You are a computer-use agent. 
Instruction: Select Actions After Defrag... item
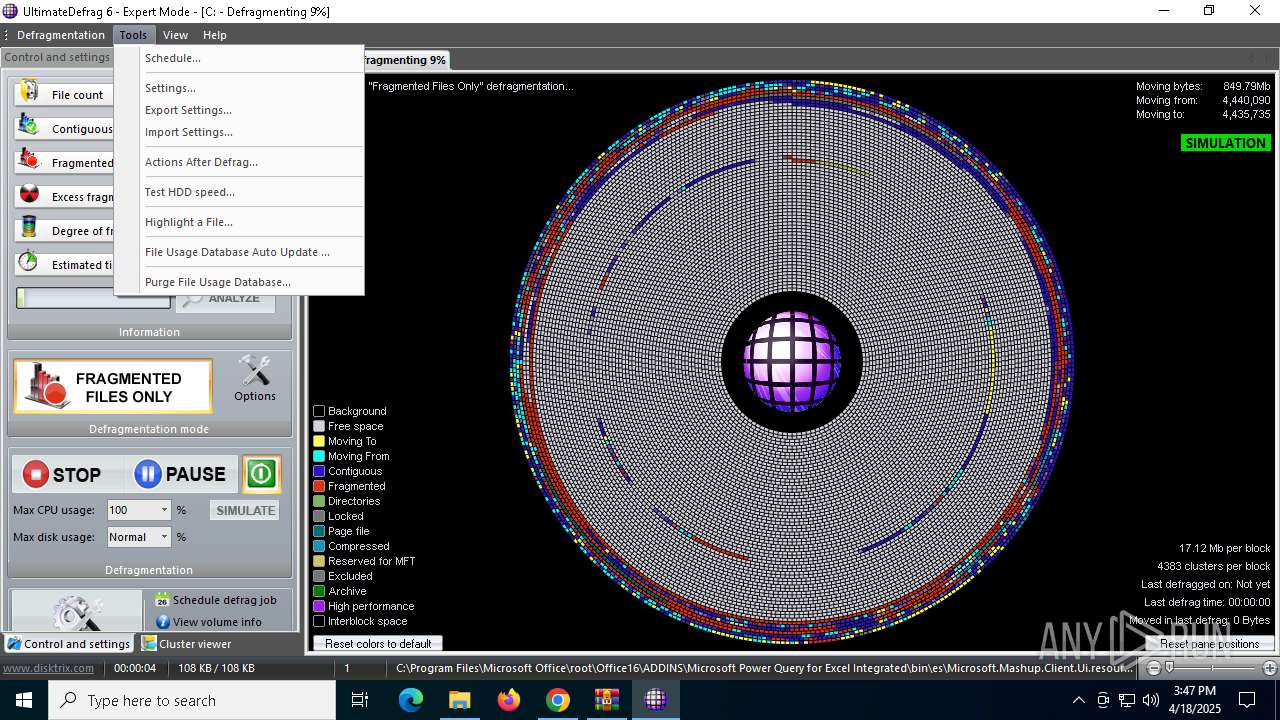pyautogui.click(x=238, y=162)
